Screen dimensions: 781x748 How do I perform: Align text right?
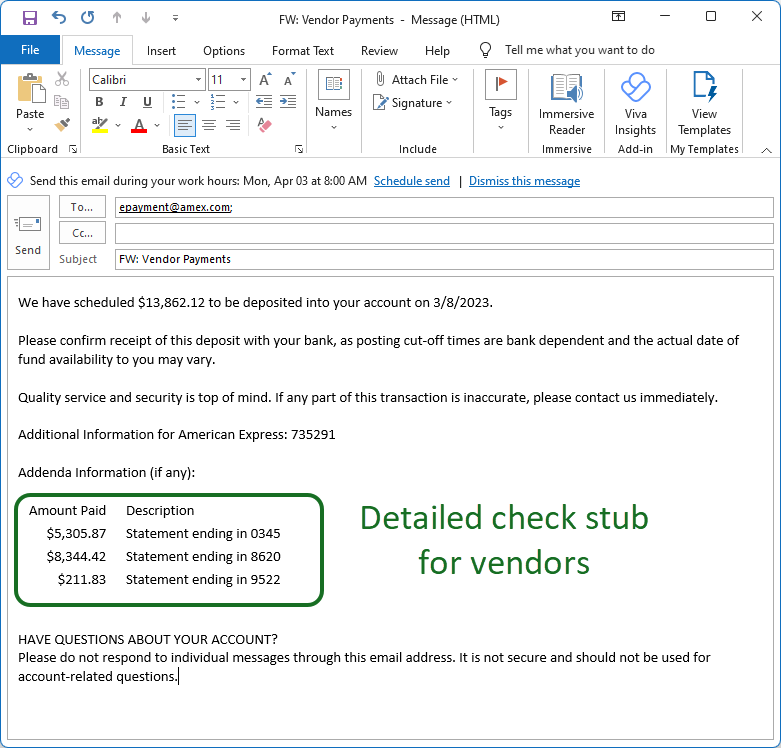[x=233, y=125]
